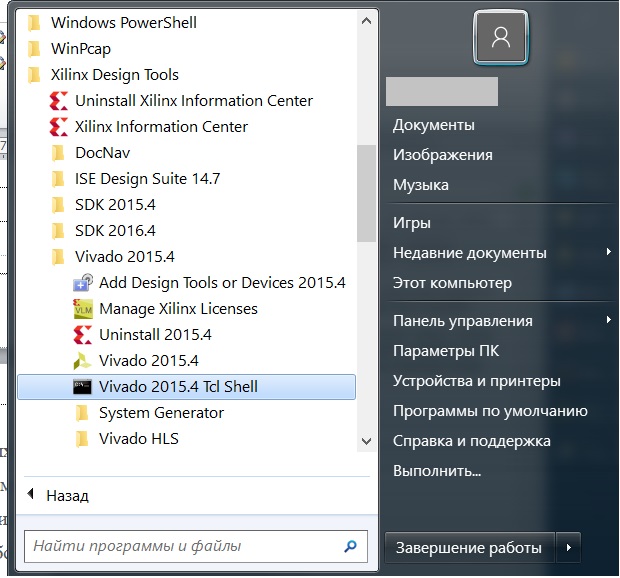Click the user account picture

coord(501,39)
